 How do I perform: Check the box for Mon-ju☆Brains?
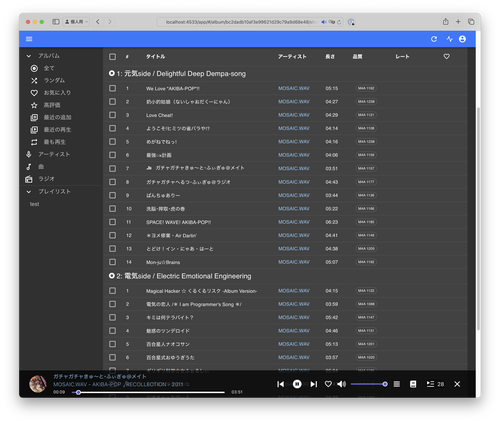(x=113, y=262)
